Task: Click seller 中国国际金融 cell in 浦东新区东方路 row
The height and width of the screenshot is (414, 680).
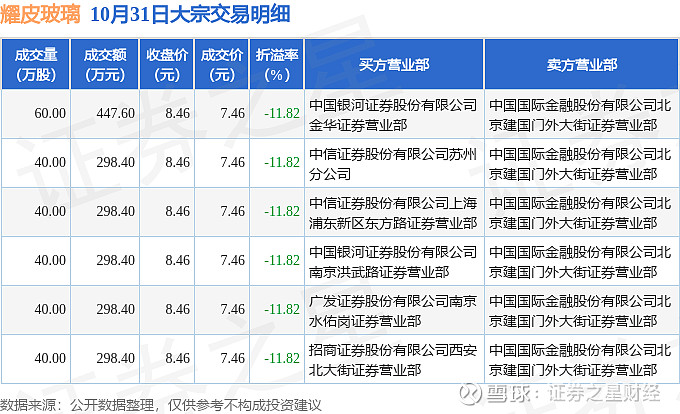Action: [x=580, y=213]
